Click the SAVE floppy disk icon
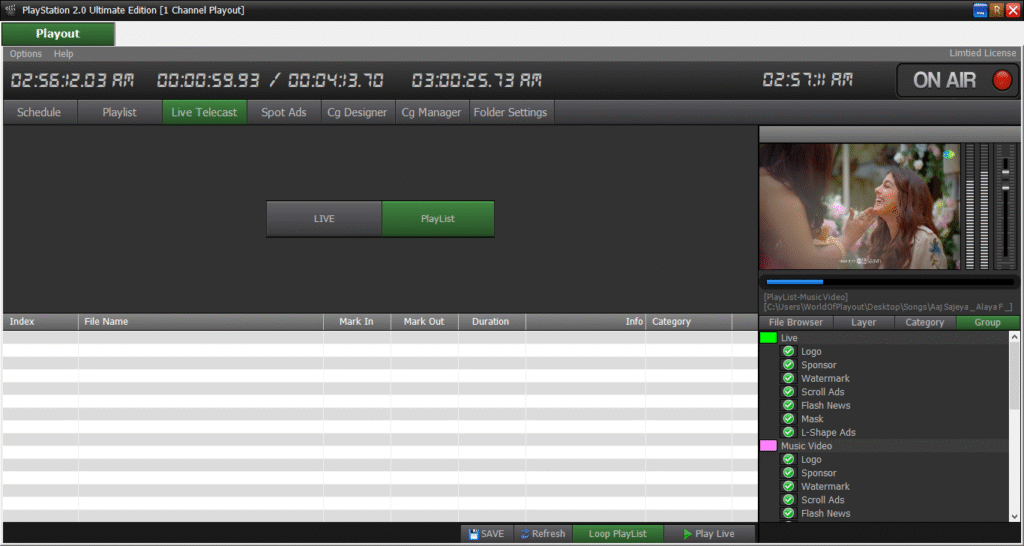The width and height of the screenshot is (1024, 546). click(x=472, y=534)
